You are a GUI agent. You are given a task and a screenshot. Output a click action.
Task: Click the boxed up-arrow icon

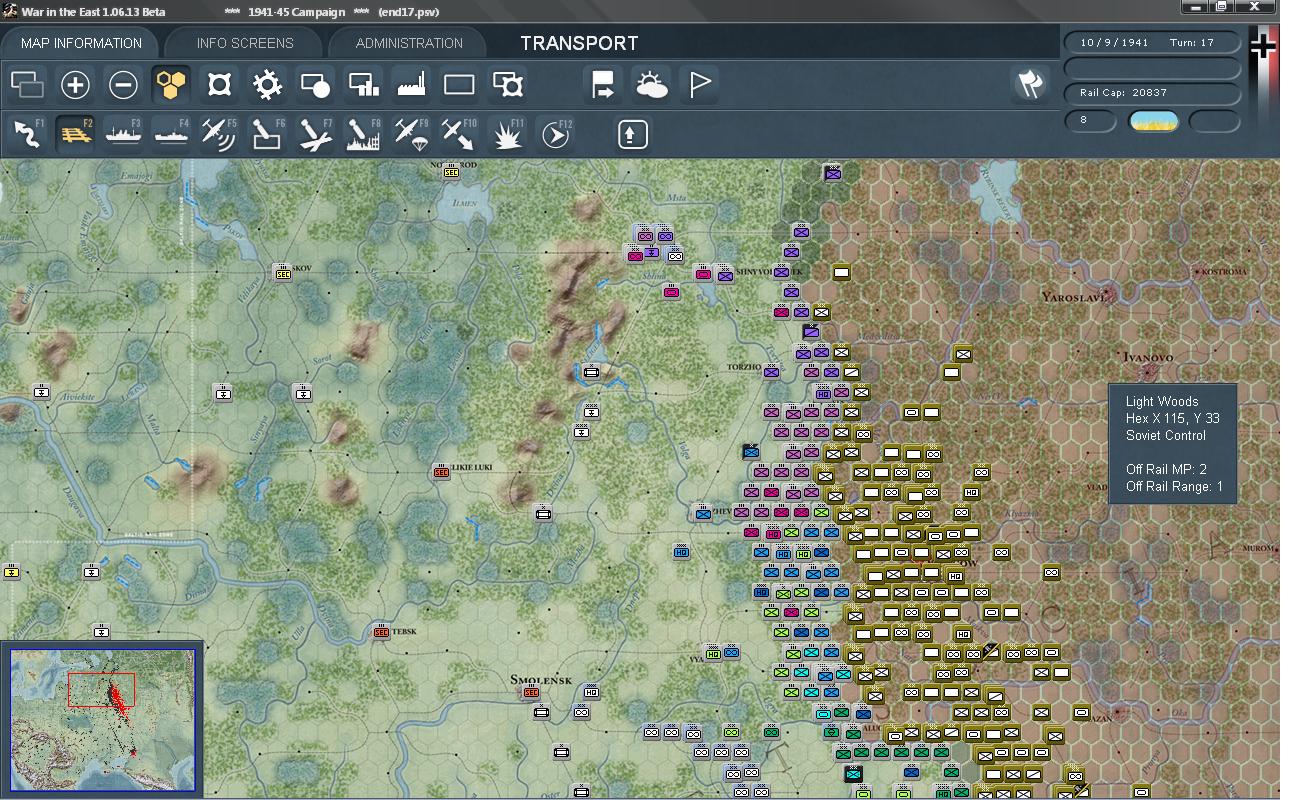coord(632,134)
